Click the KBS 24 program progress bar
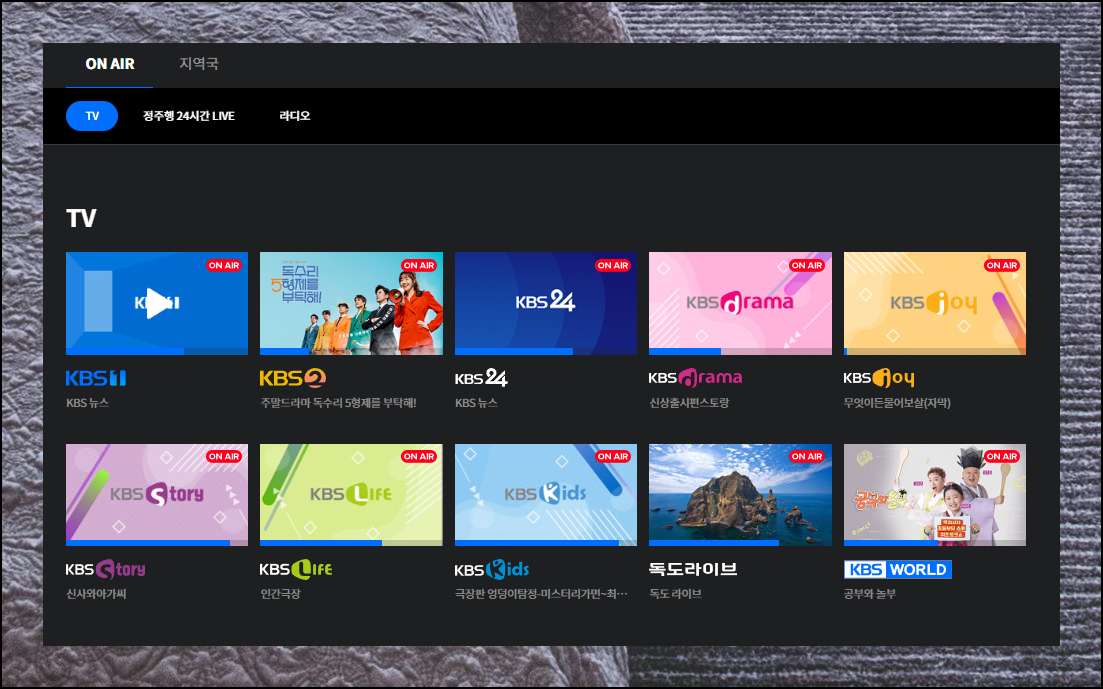This screenshot has height=689, width=1103. pos(546,351)
